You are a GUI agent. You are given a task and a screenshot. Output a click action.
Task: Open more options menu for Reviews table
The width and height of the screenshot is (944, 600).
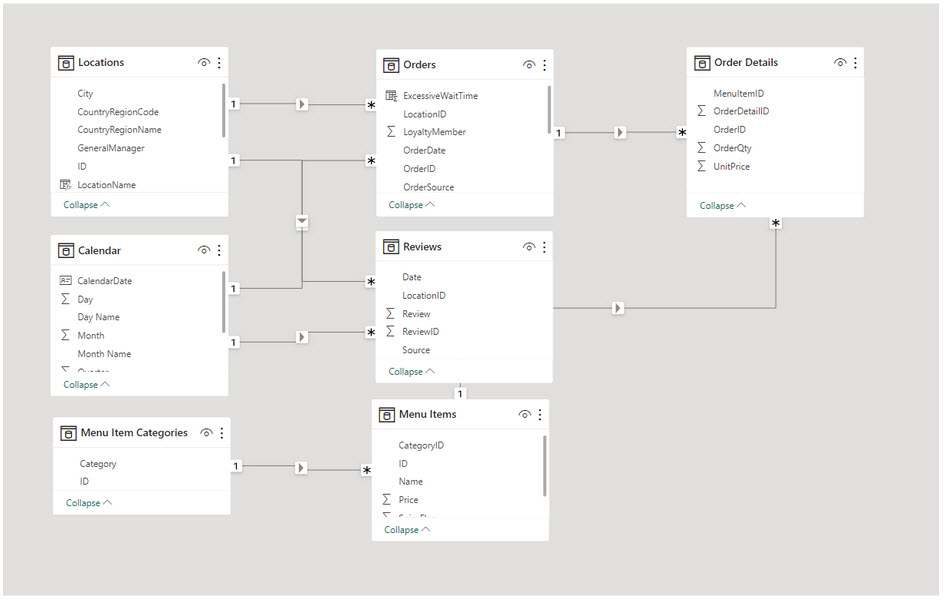point(544,247)
